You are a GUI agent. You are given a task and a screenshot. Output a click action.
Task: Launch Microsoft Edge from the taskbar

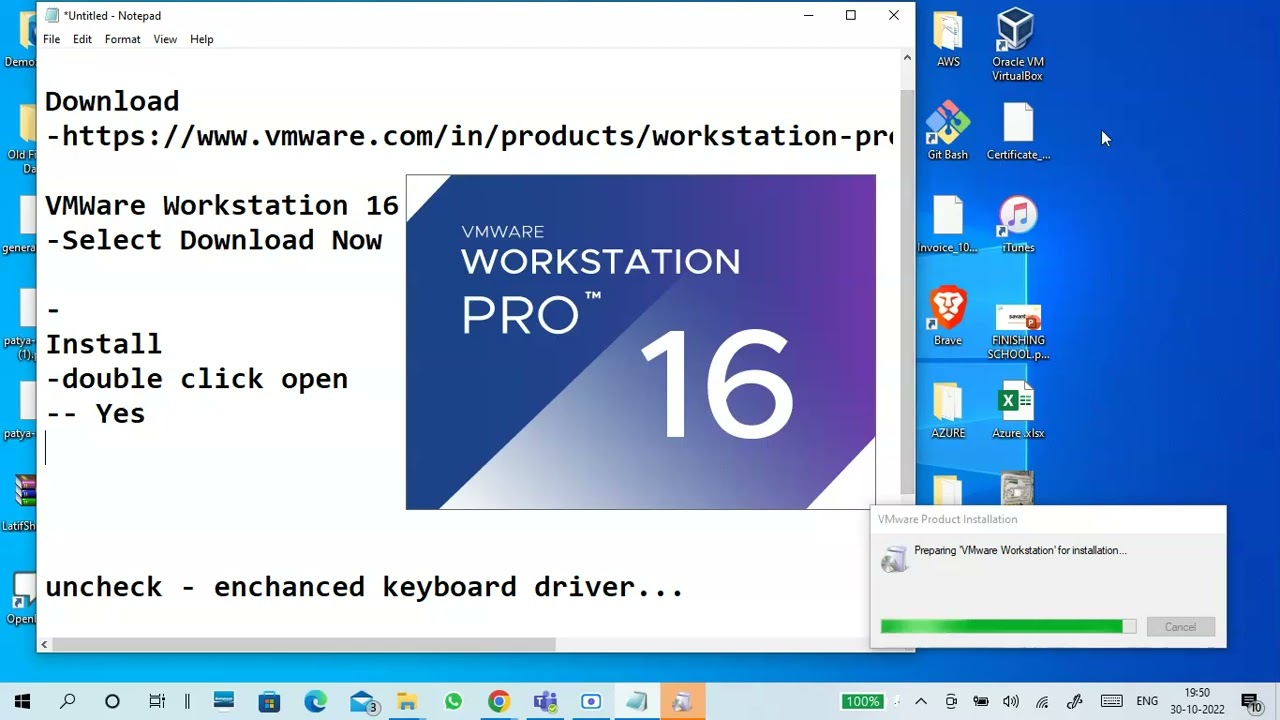tap(315, 702)
